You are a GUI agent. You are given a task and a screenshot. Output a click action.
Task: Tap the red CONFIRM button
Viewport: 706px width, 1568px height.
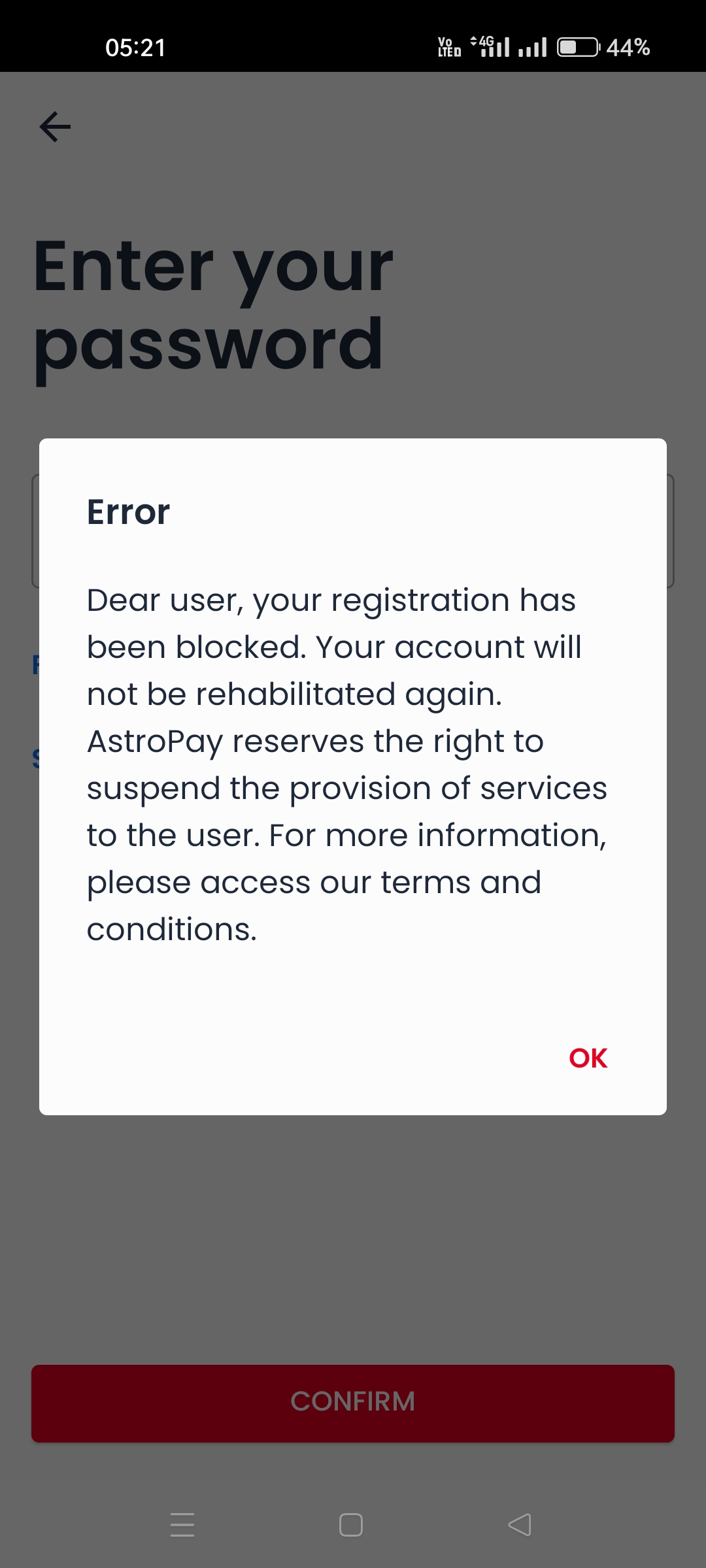click(353, 1403)
